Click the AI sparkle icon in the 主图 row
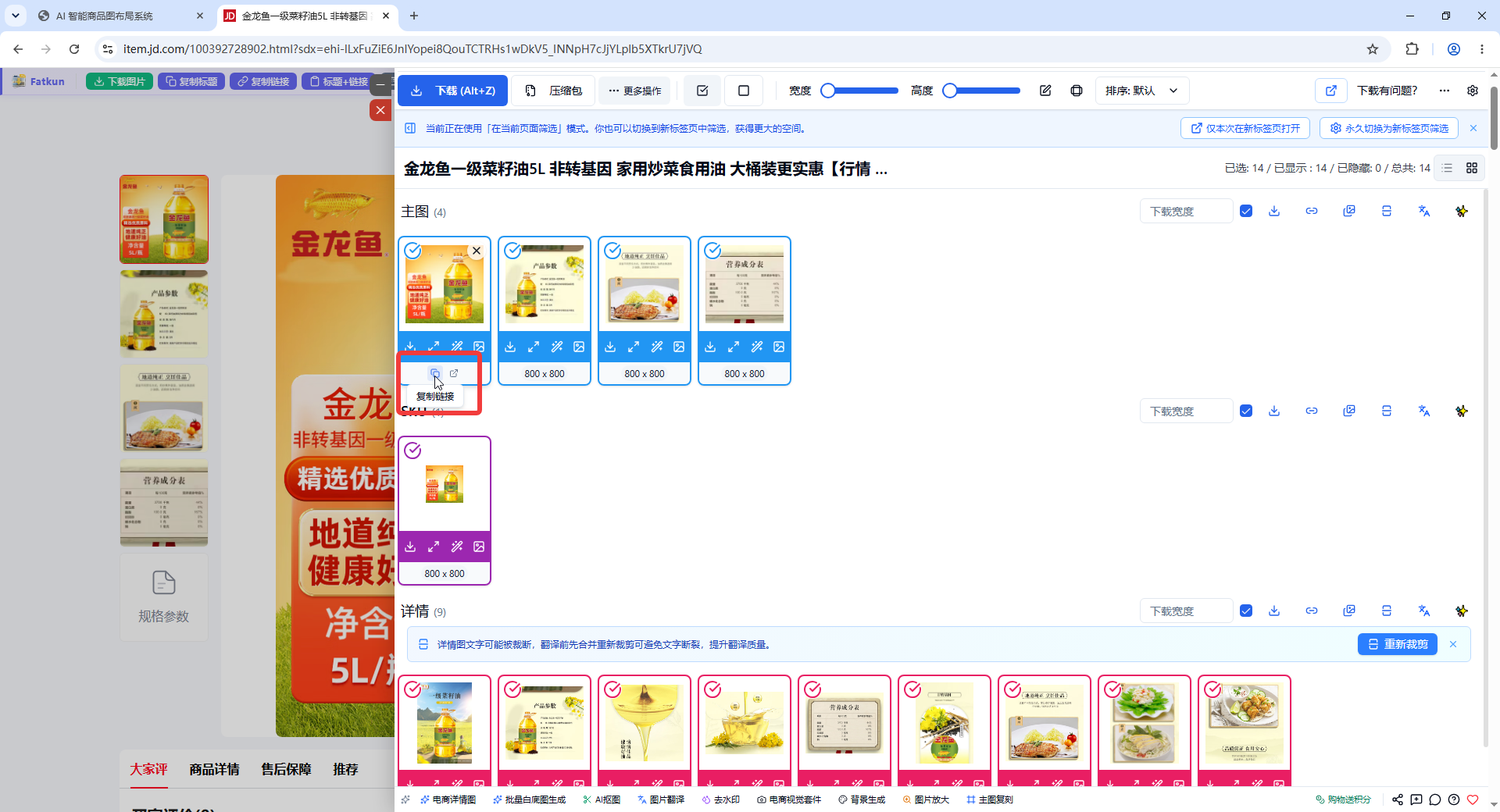 [1462, 211]
